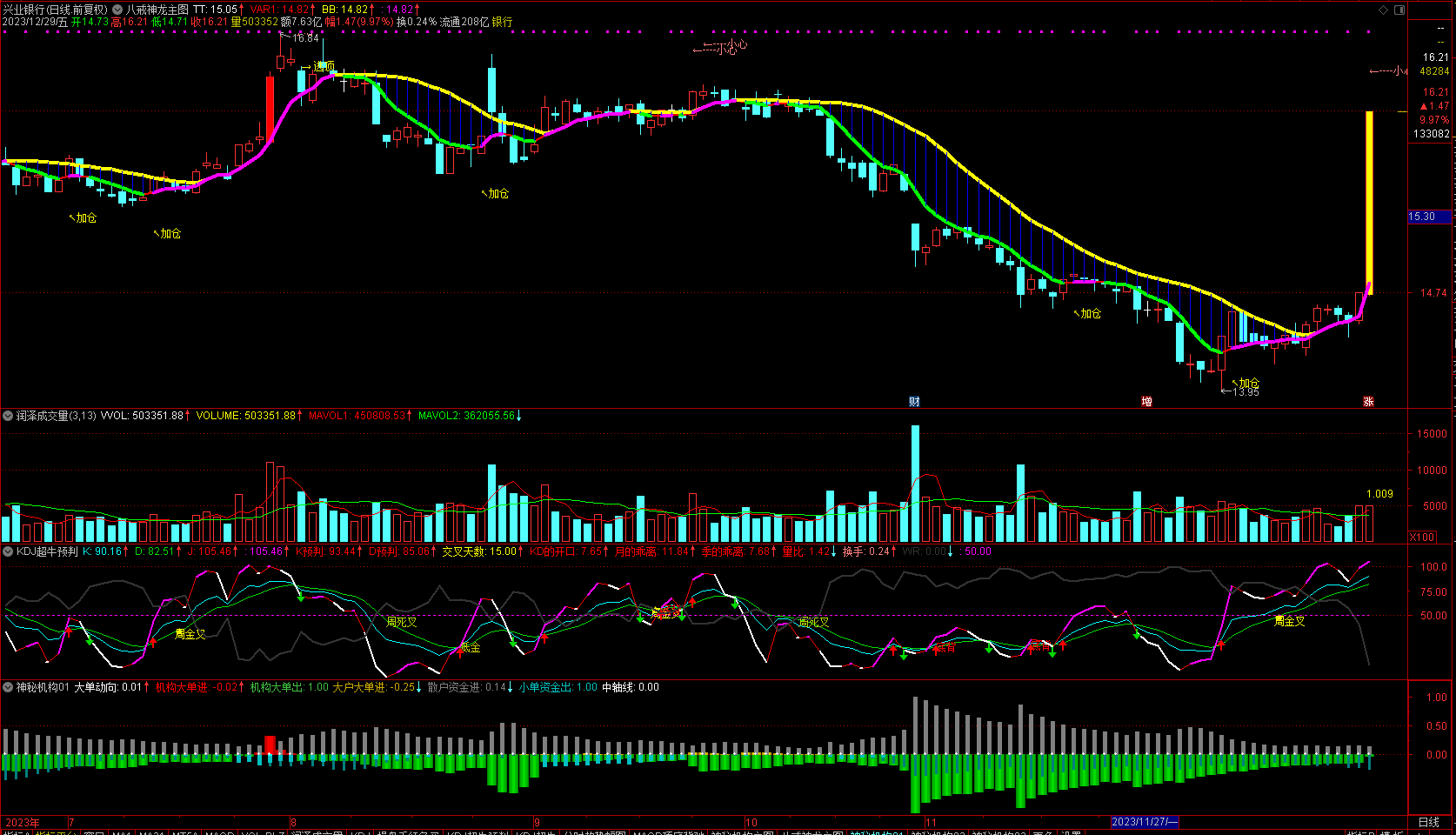Viewport: 1456px width, 835px height.
Task: Open the 润泽成交量 indicator dropdown arrow
Action: pos(8,416)
